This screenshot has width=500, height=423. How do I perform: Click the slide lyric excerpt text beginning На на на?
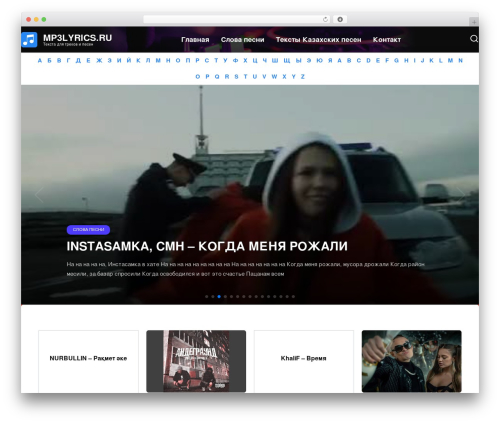(x=246, y=269)
